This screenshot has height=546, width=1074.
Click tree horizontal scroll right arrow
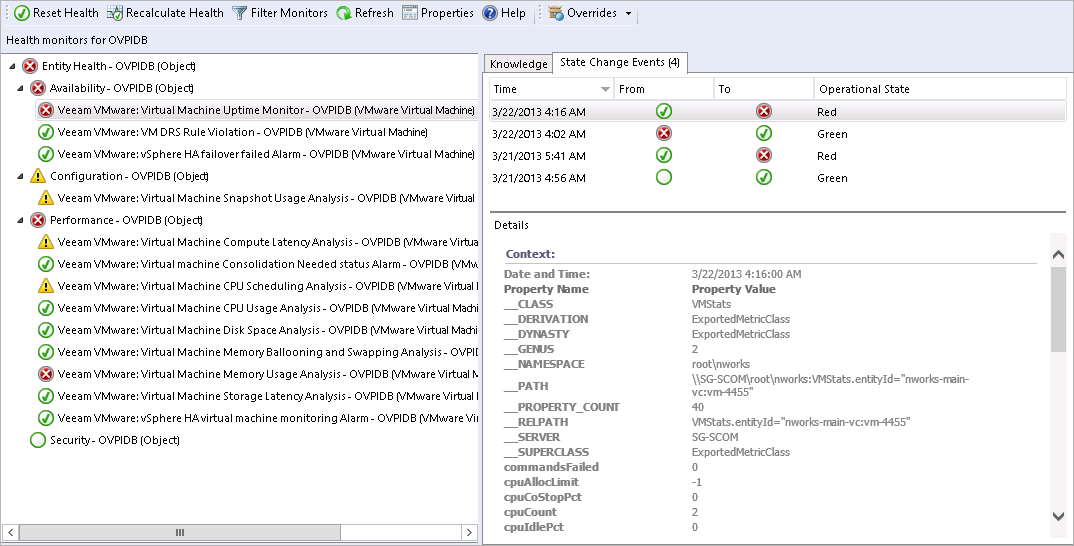[x=469, y=532]
